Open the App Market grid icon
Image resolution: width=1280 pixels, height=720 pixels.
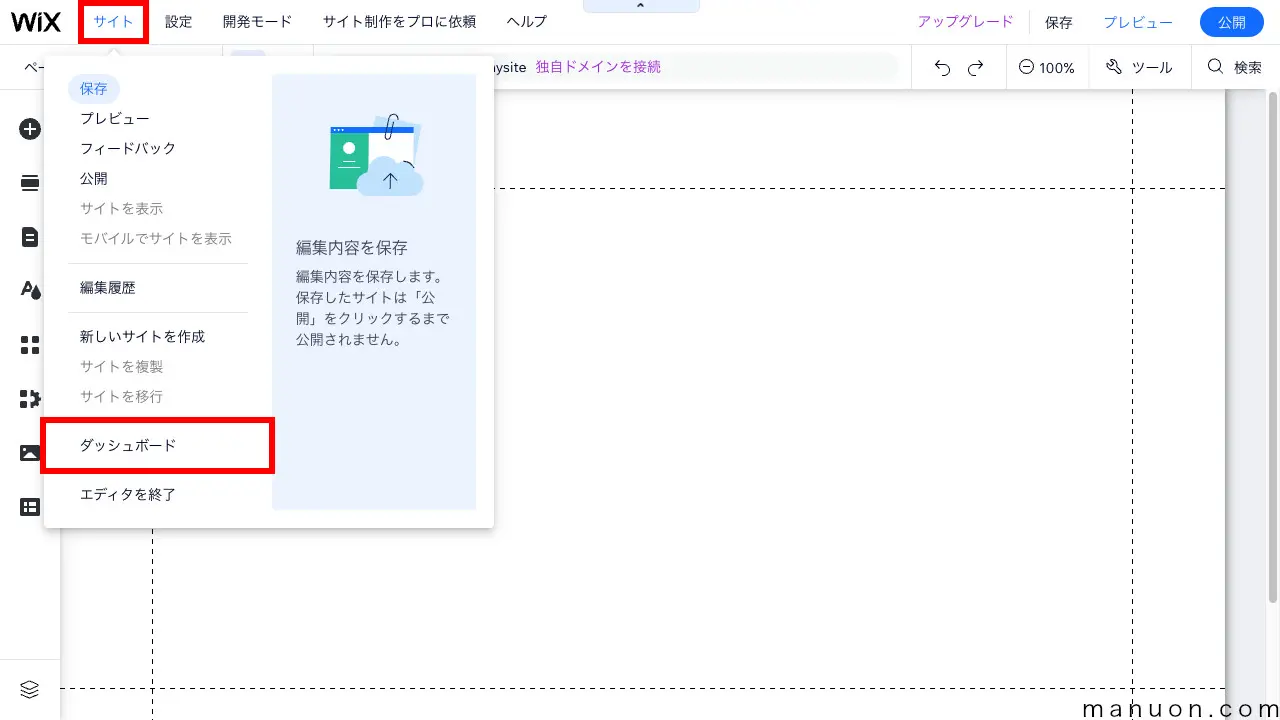click(30, 345)
